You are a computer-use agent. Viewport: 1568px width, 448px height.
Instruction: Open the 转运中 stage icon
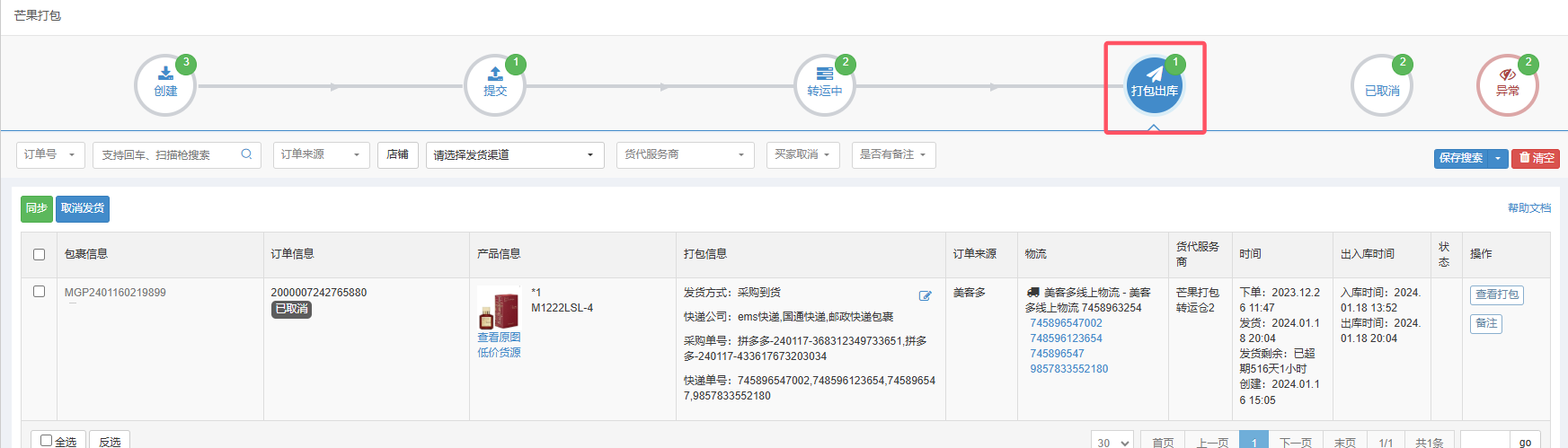click(x=825, y=85)
